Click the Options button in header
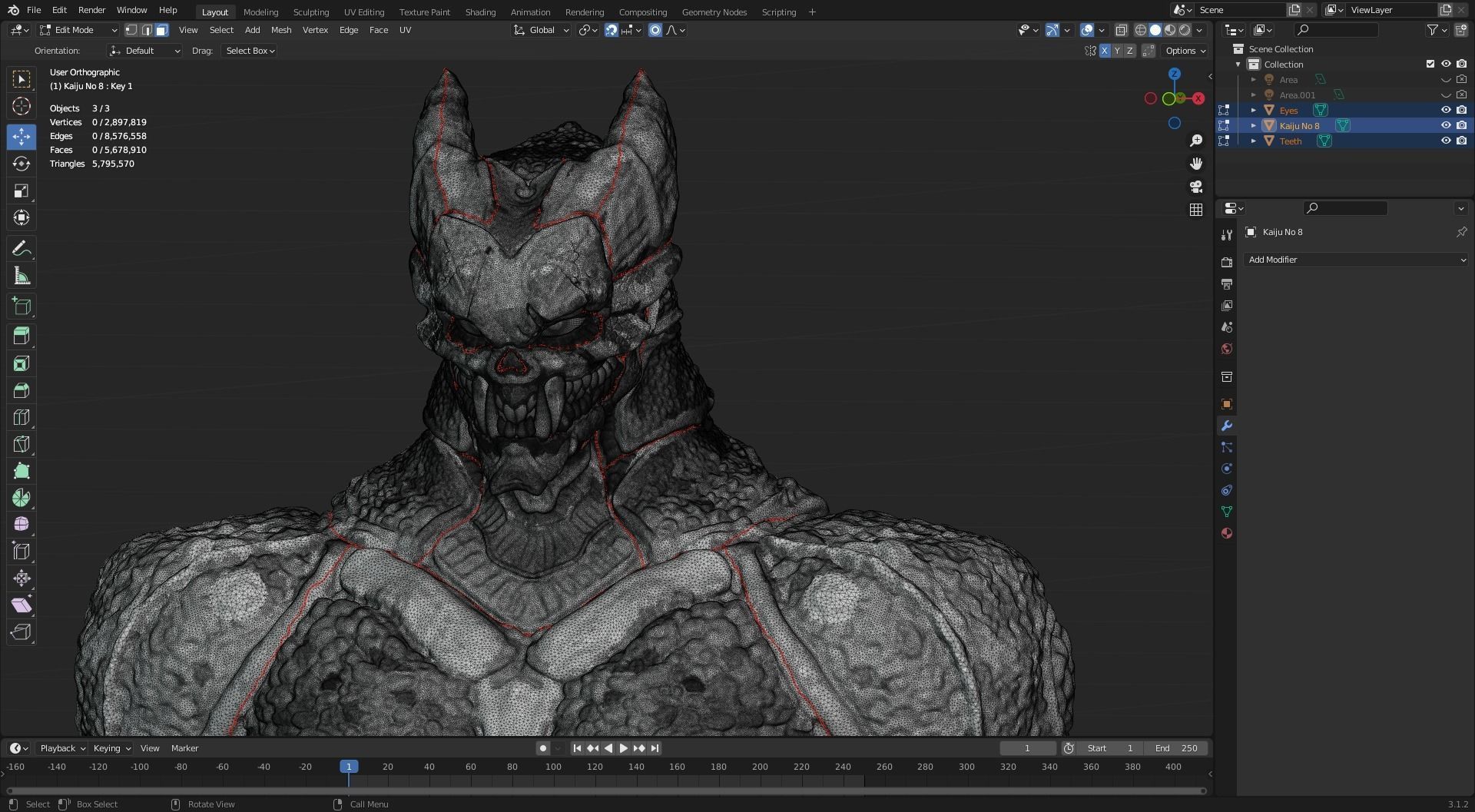The width and height of the screenshot is (1475, 812). tap(1185, 51)
